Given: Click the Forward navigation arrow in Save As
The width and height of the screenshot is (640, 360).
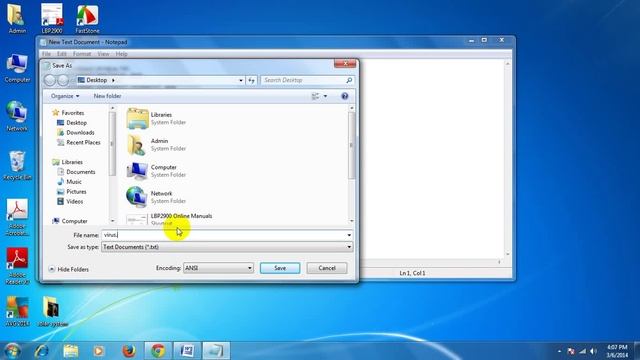Looking at the screenshot, I should click(x=63, y=80).
